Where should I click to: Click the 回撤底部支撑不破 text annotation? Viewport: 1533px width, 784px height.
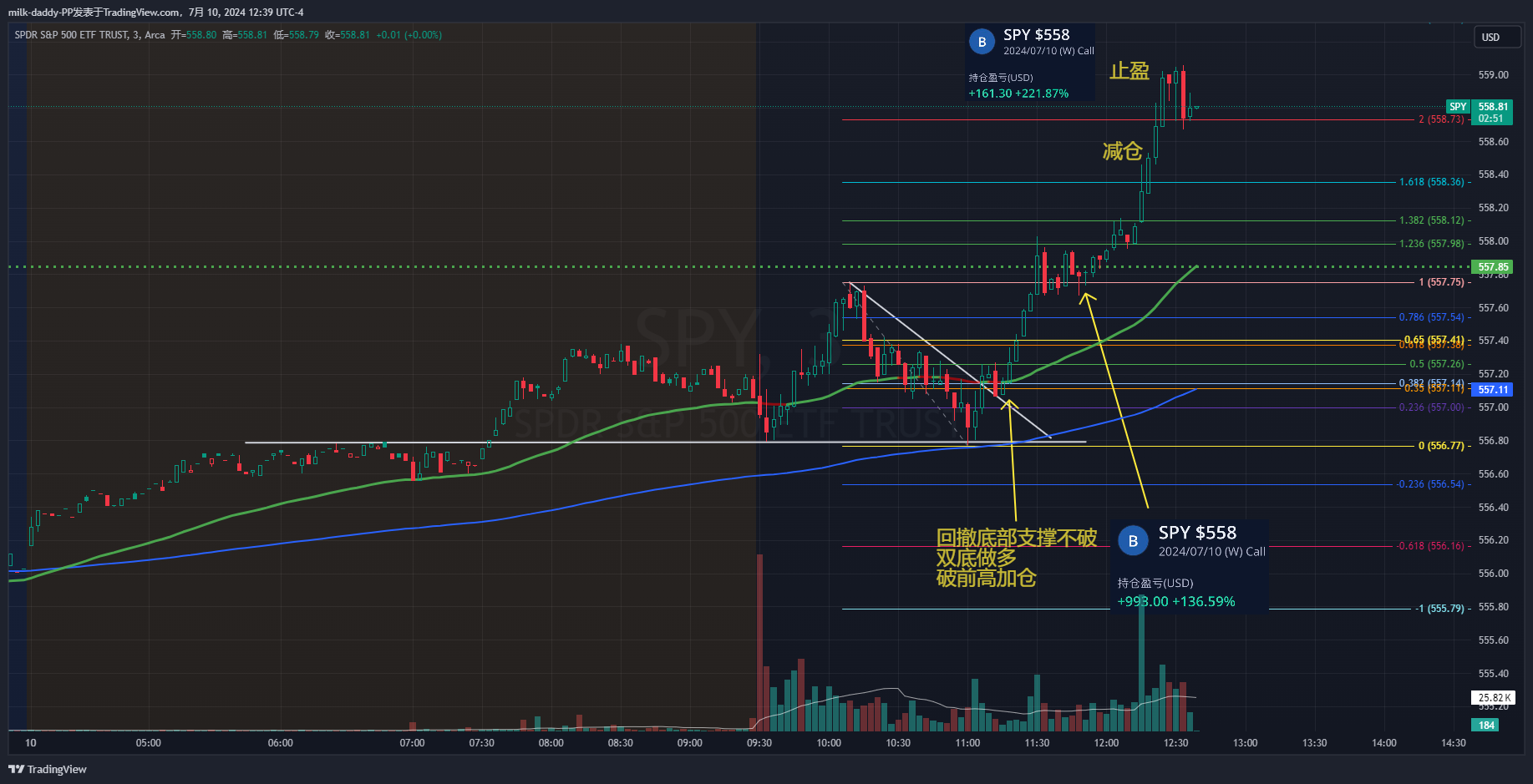pos(1016,538)
